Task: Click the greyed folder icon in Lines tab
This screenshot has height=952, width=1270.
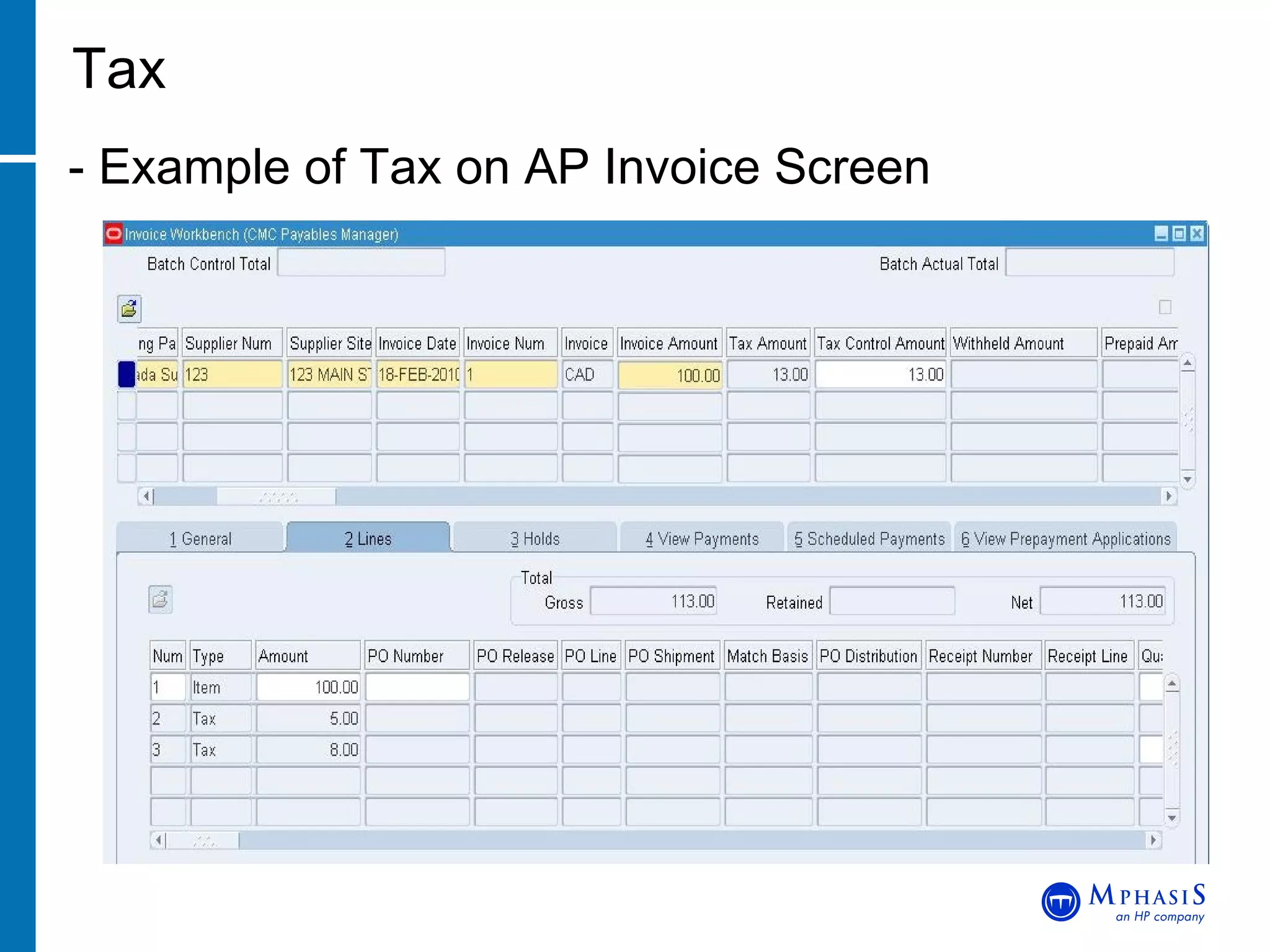Action: pos(160,599)
